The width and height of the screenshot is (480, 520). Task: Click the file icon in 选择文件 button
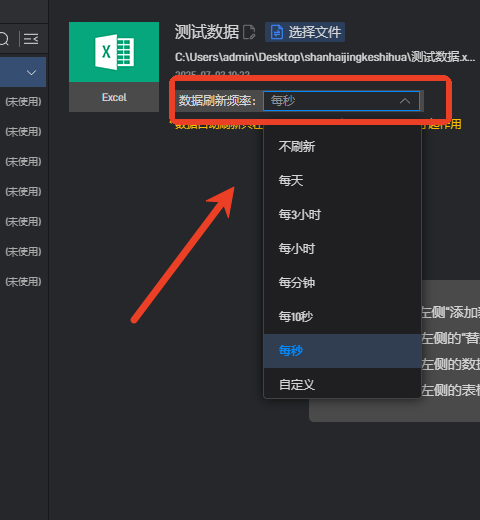click(277, 32)
